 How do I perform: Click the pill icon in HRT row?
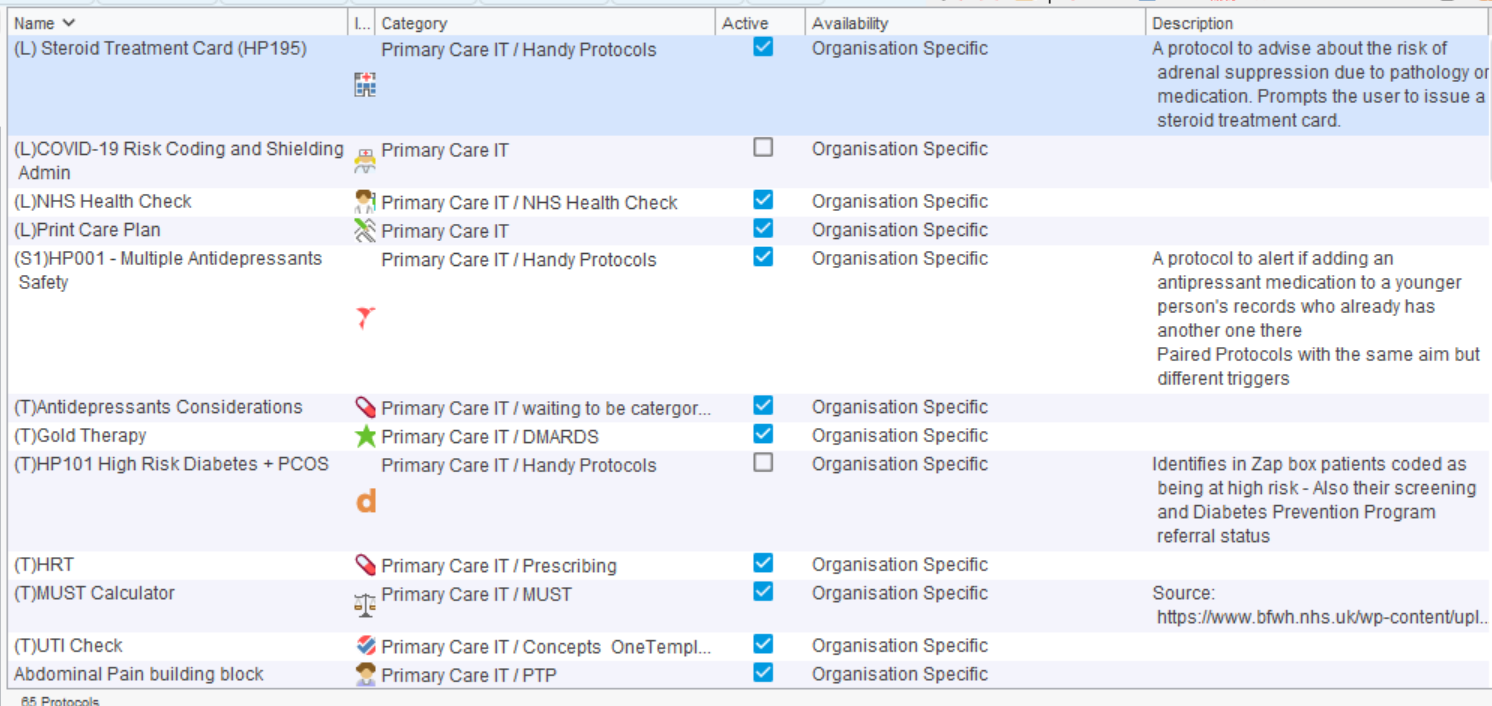[x=366, y=566]
